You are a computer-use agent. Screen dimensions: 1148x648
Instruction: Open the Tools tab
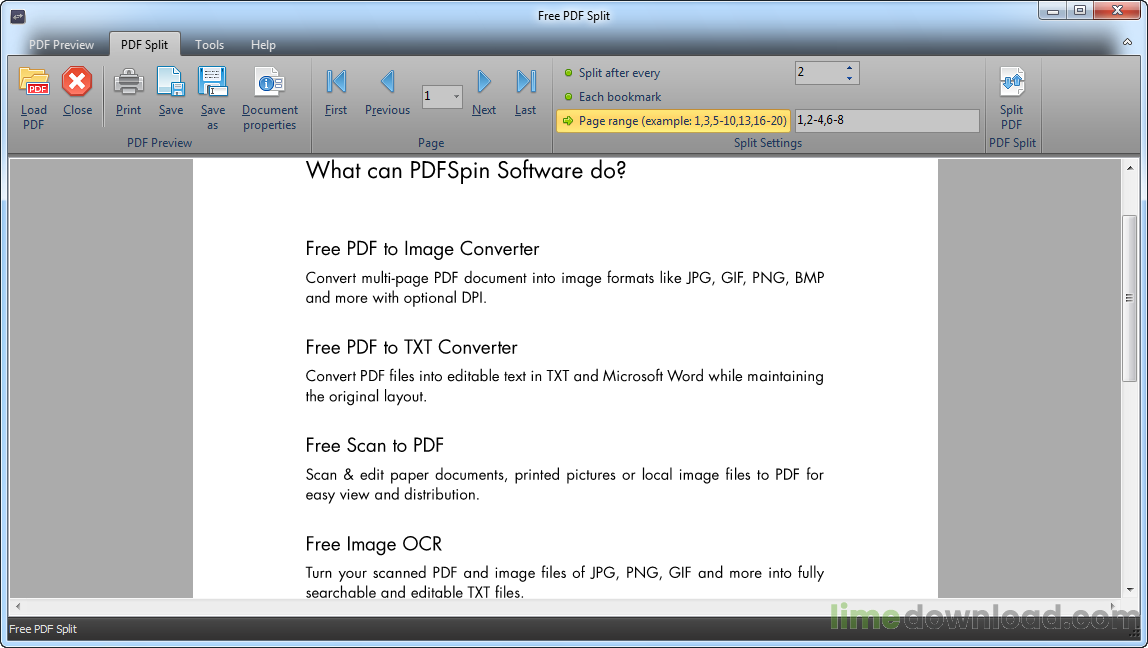(x=210, y=45)
